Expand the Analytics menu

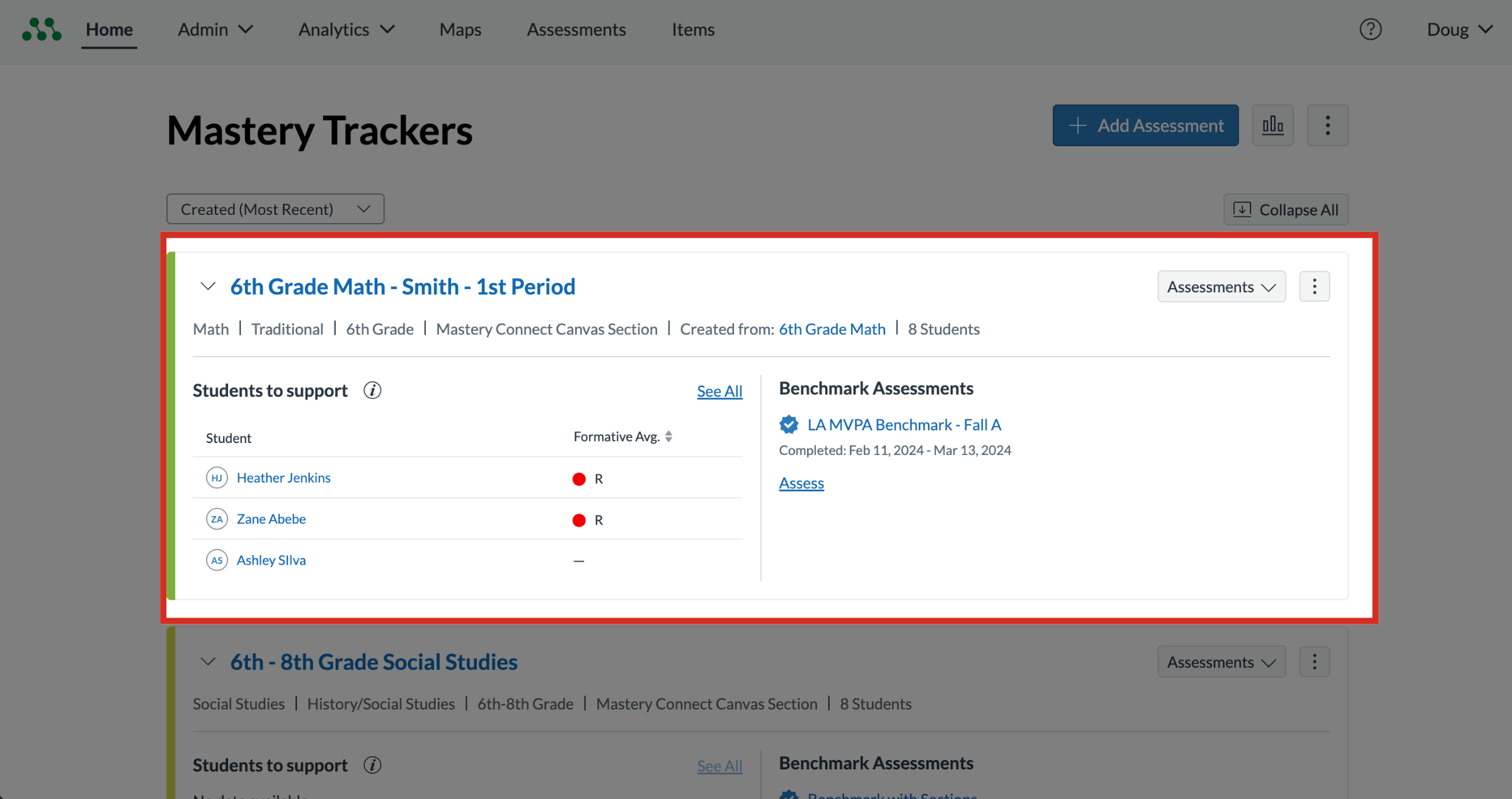click(x=346, y=30)
